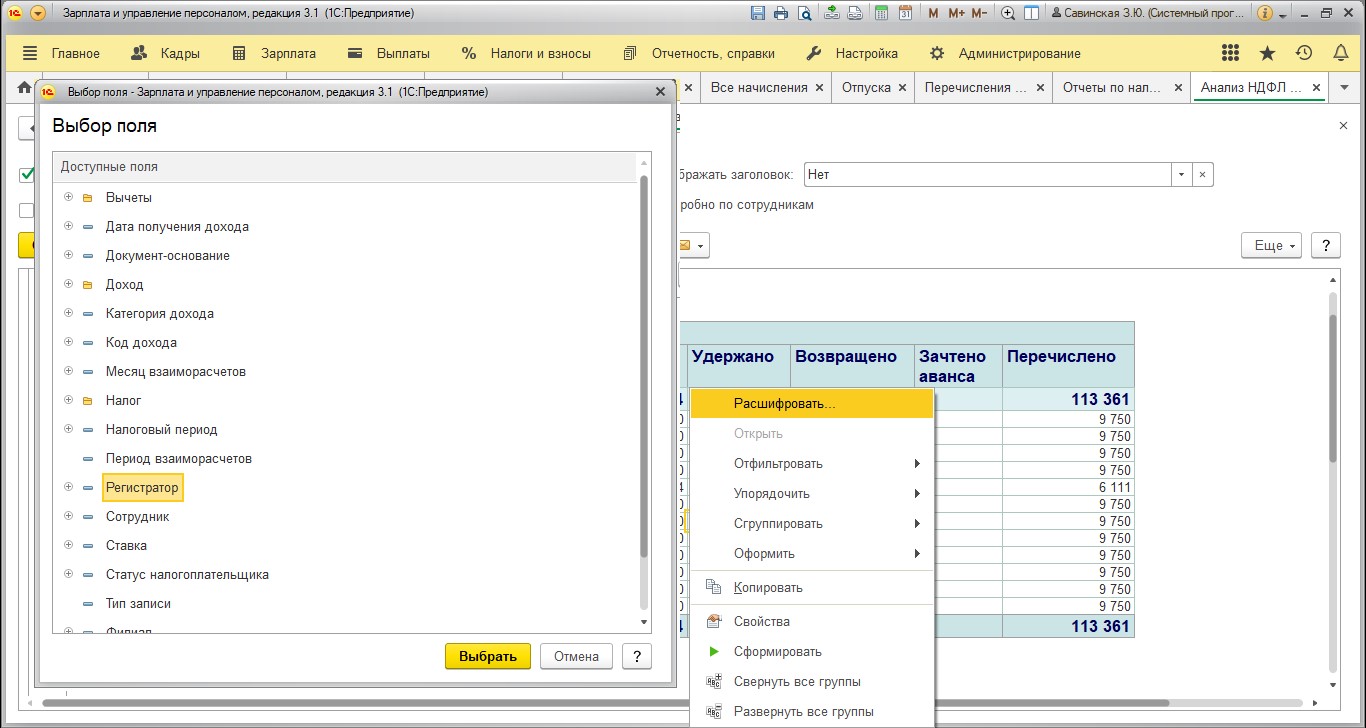Screen dimensions: 1366x728
Task: Choose Расшифровать in the context menu
Action: click(x=811, y=404)
